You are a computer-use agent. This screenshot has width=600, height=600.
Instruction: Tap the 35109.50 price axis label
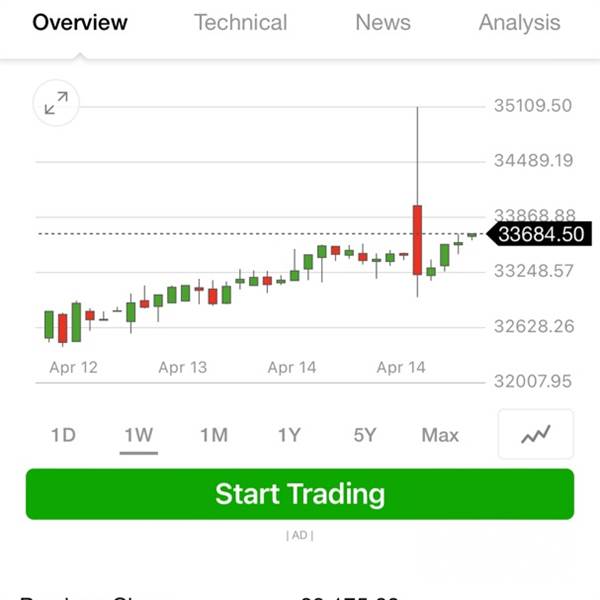(x=533, y=106)
